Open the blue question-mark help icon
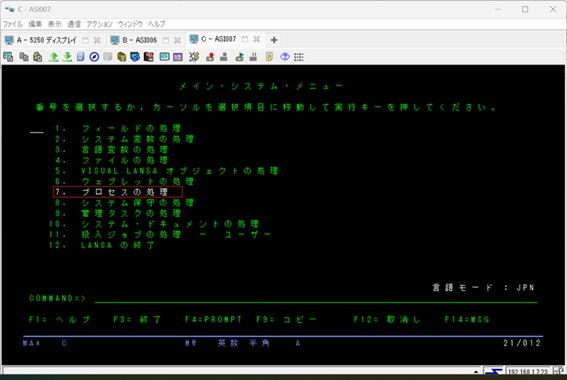 coord(285,57)
